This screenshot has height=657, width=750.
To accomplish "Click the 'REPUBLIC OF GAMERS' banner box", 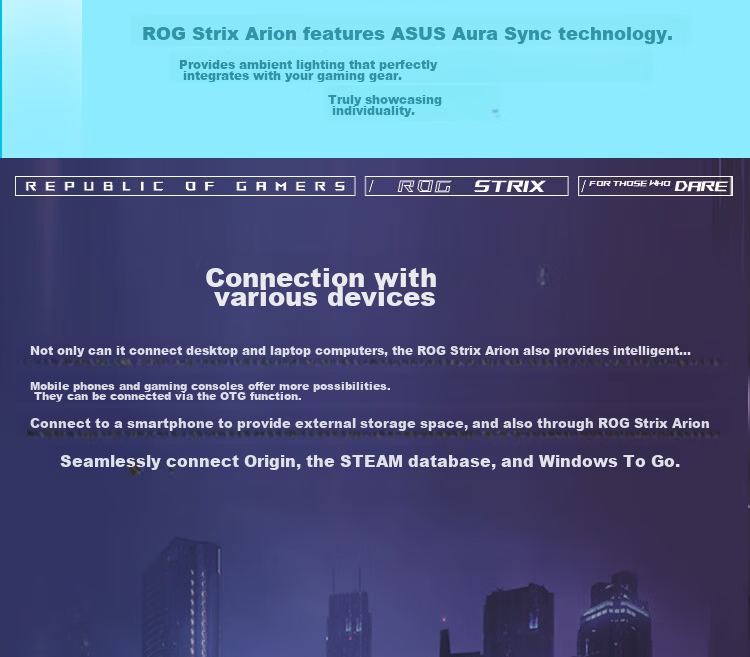I will [185, 186].
